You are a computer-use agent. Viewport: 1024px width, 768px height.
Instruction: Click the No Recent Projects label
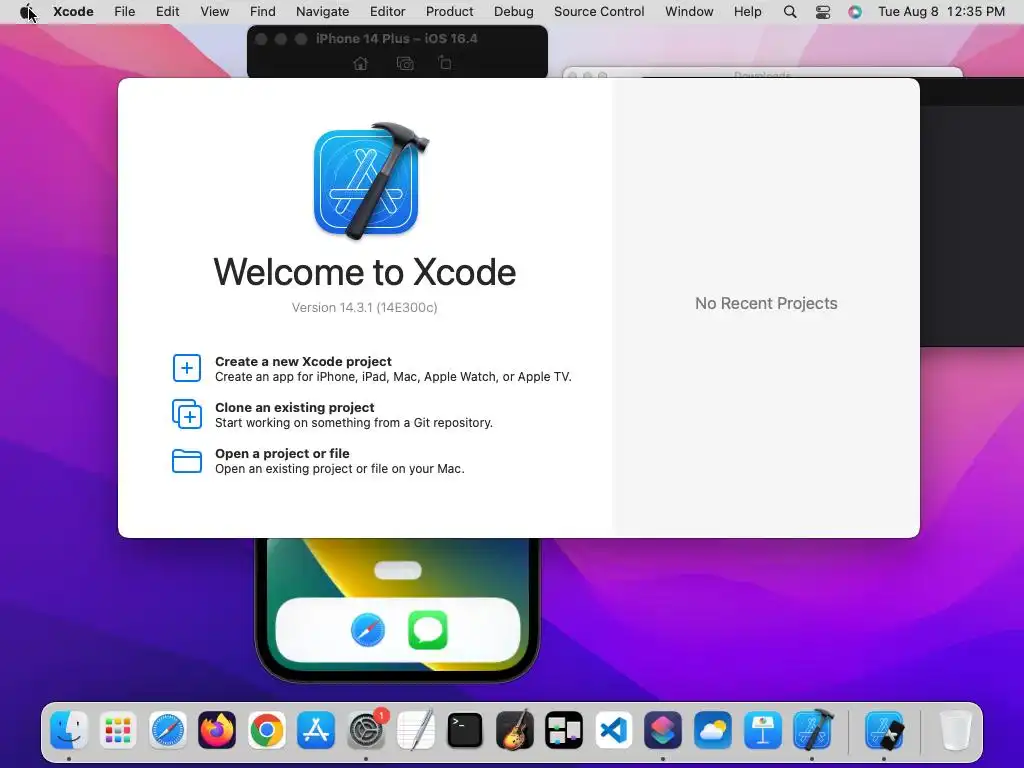tap(766, 304)
